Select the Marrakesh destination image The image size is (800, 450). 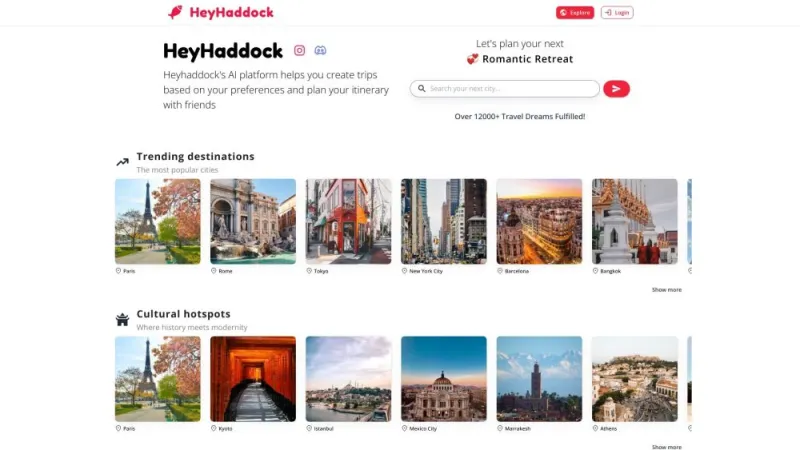click(x=539, y=379)
